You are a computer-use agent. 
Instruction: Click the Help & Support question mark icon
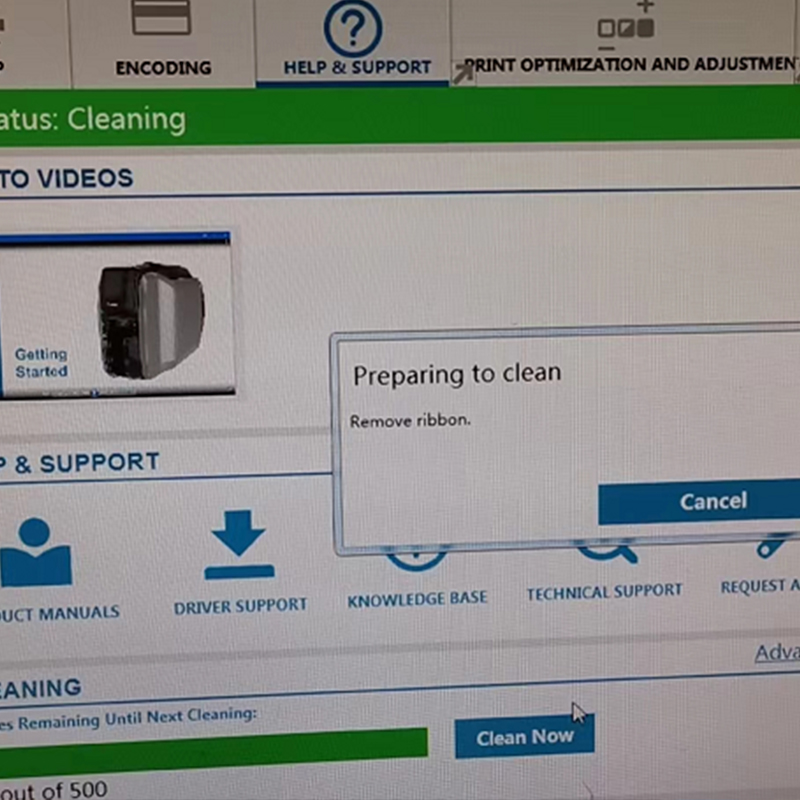(353, 28)
